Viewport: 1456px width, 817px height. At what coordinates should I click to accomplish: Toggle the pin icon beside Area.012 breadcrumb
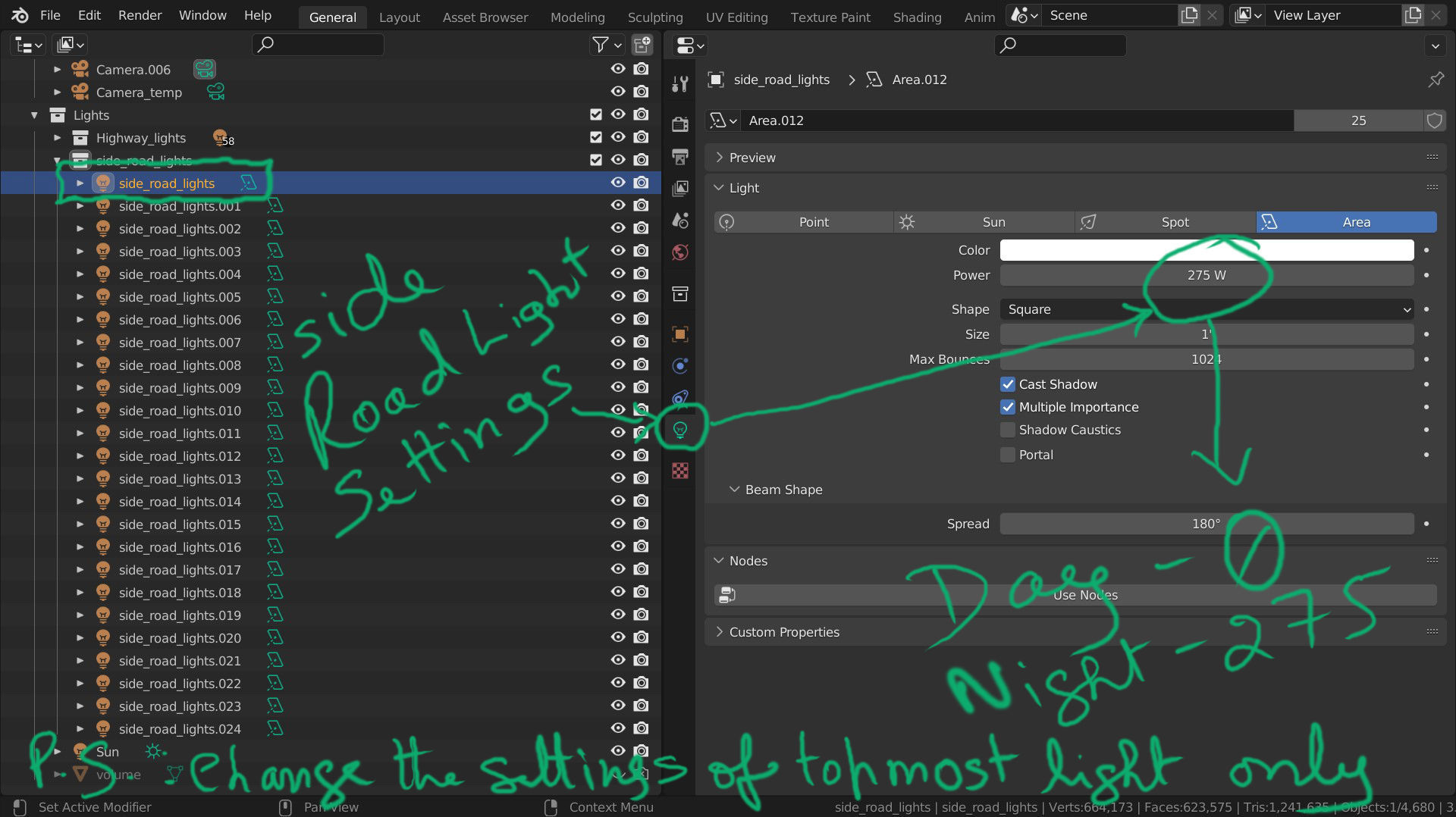point(1436,80)
